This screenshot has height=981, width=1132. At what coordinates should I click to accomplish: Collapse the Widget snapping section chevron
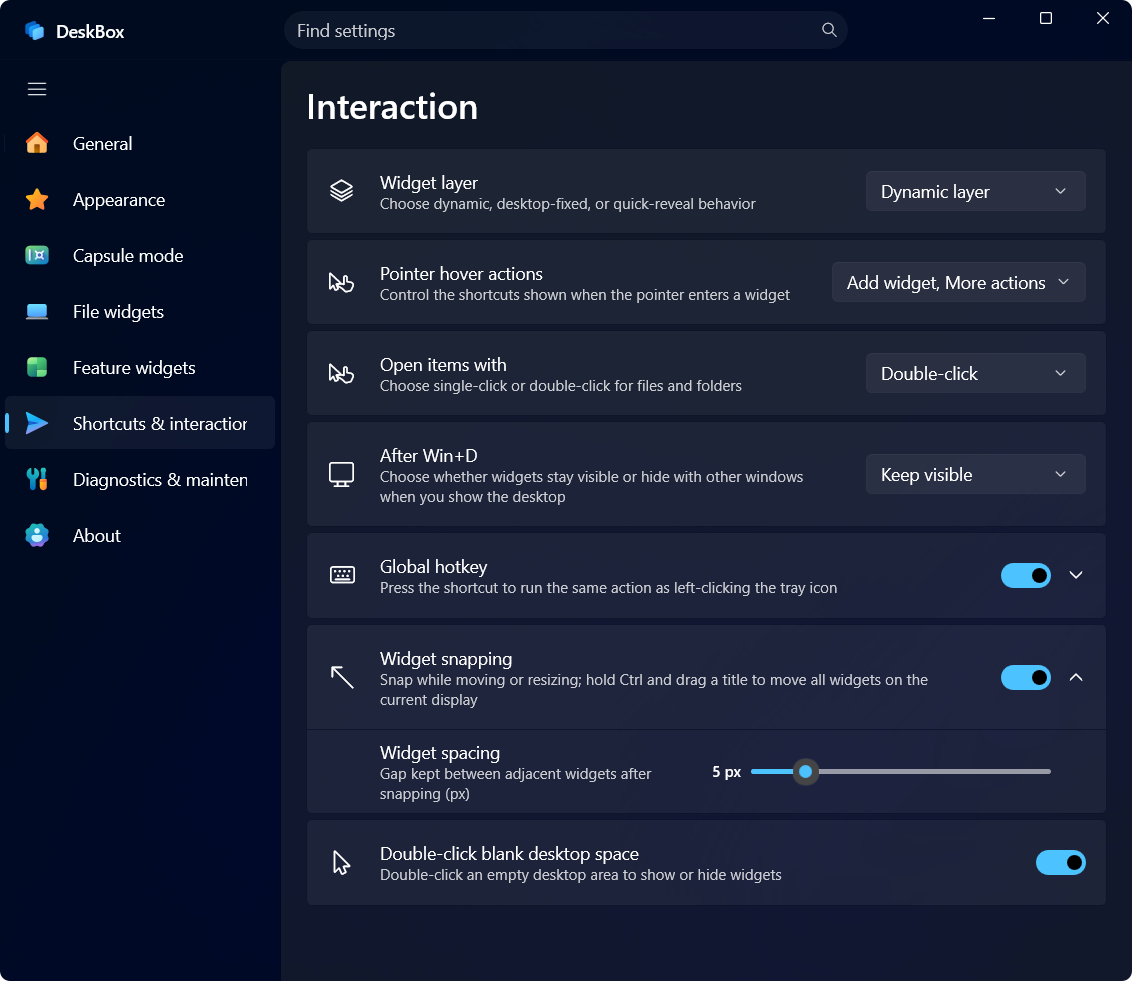pyautogui.click(x=1076, y=677)
